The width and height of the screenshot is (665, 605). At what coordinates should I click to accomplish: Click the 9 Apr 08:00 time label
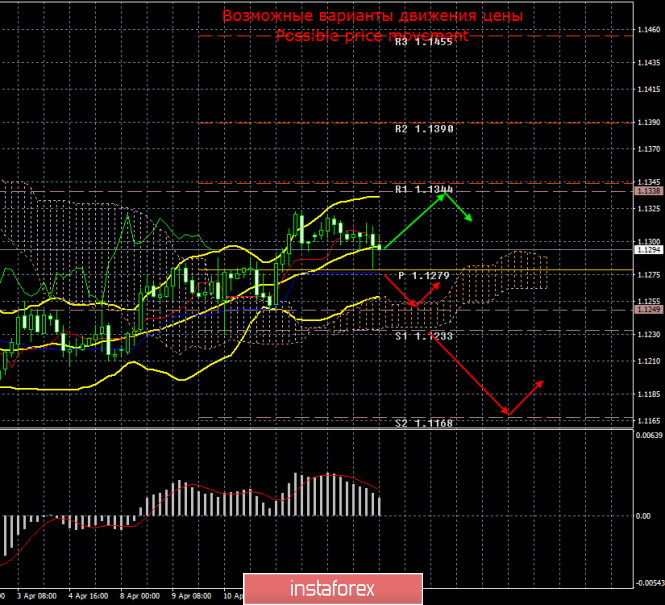coord(192,596)
